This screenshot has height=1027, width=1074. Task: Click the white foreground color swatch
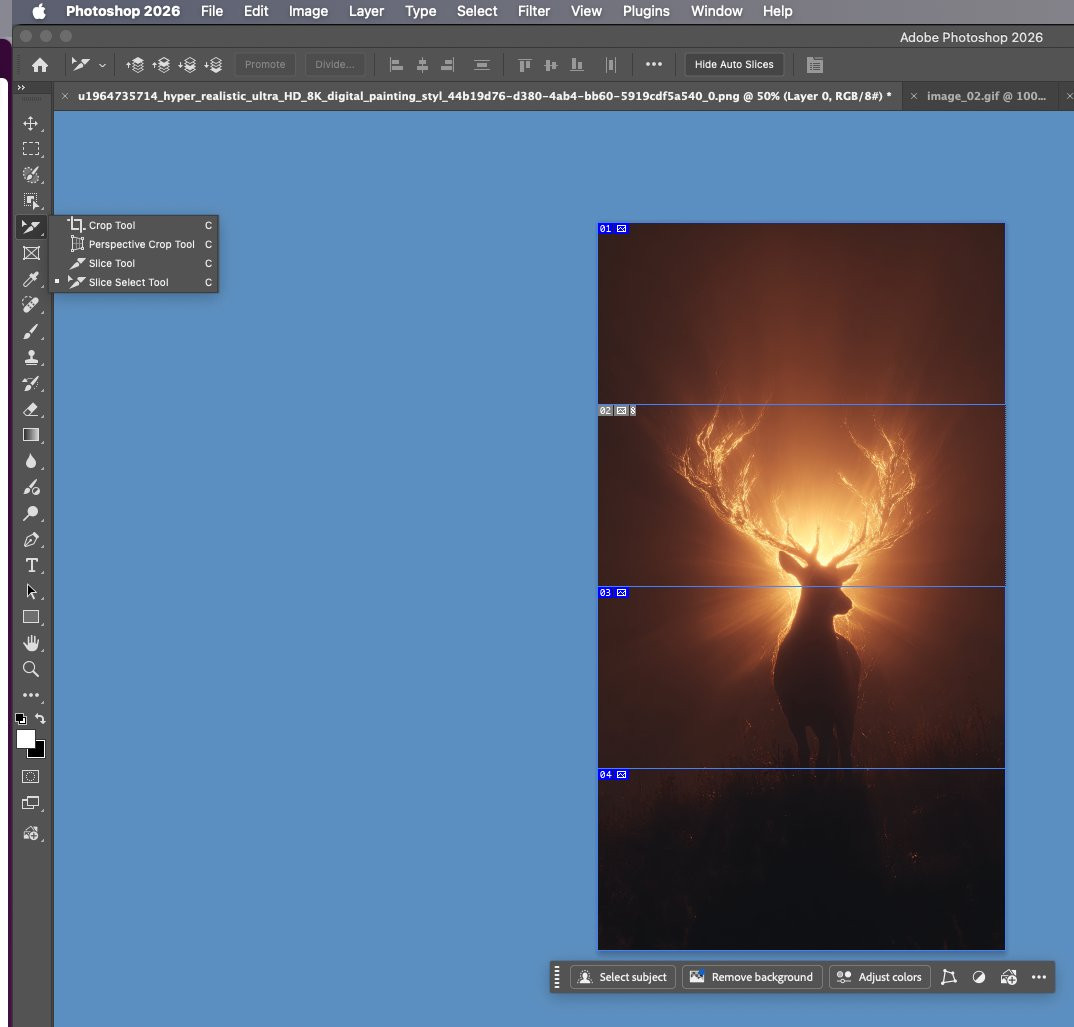tap(25, 738)
